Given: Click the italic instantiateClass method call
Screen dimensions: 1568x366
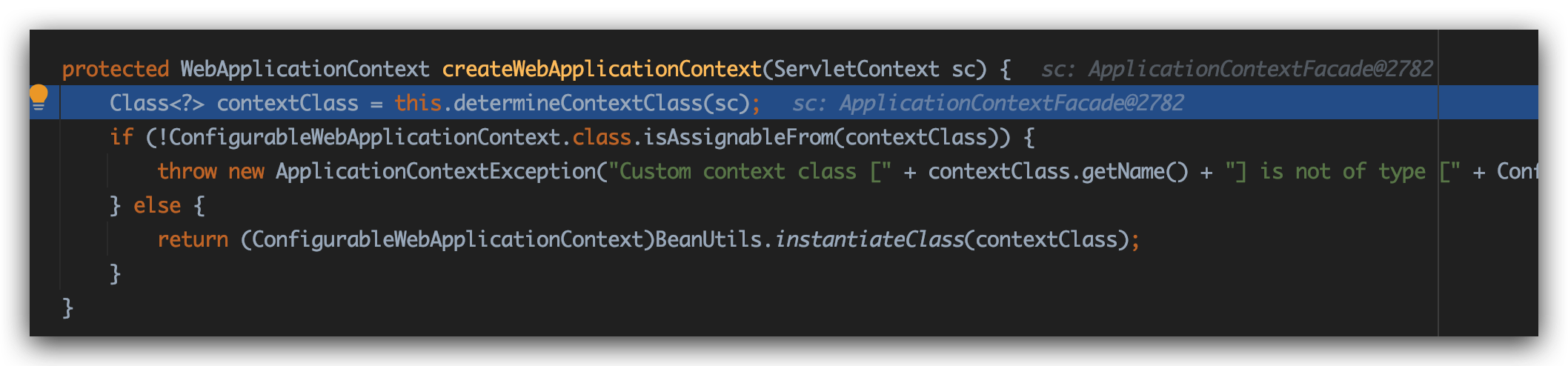Looking at the screenshot, I should pyautogui.click(x=868, y=239).
